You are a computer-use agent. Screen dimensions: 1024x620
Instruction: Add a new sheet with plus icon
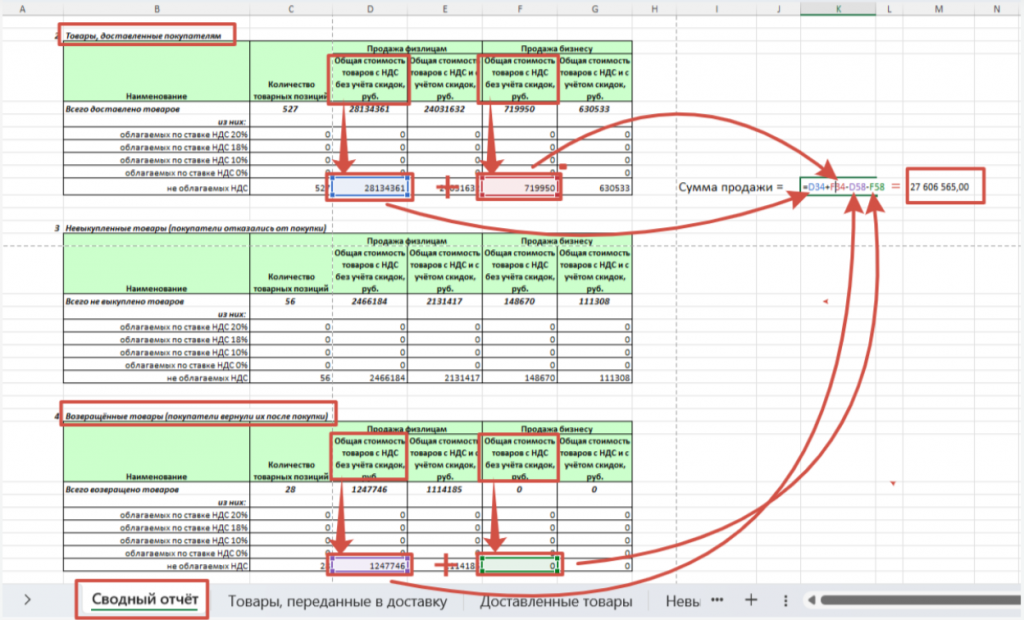tap(751, 600)
